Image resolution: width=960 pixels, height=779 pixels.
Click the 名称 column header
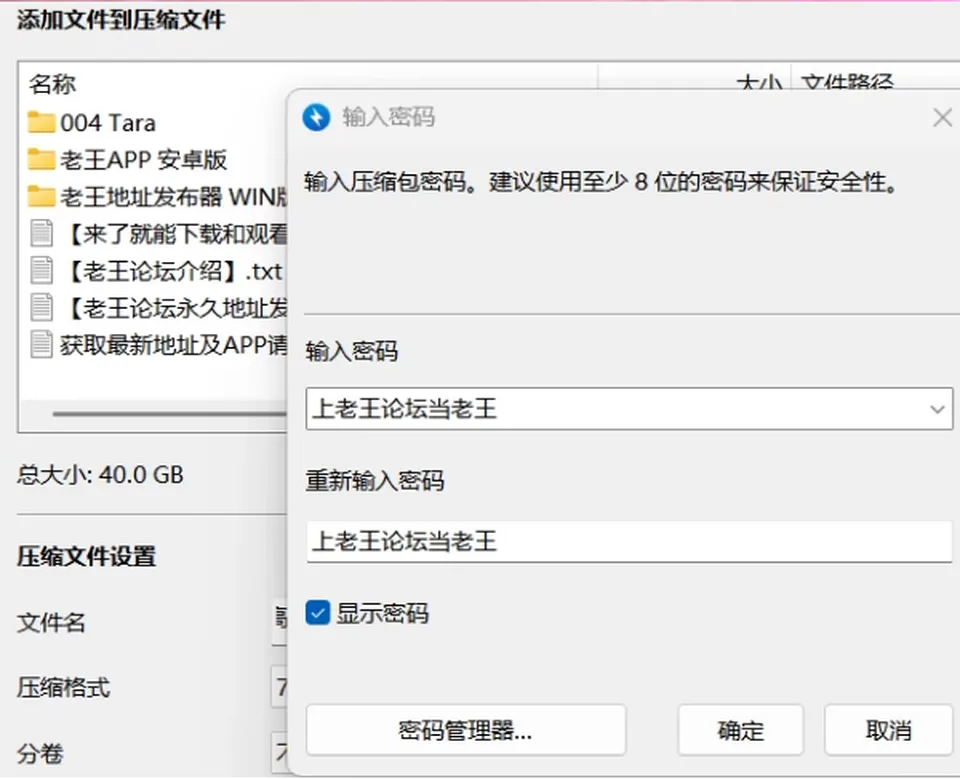(53, 84)
